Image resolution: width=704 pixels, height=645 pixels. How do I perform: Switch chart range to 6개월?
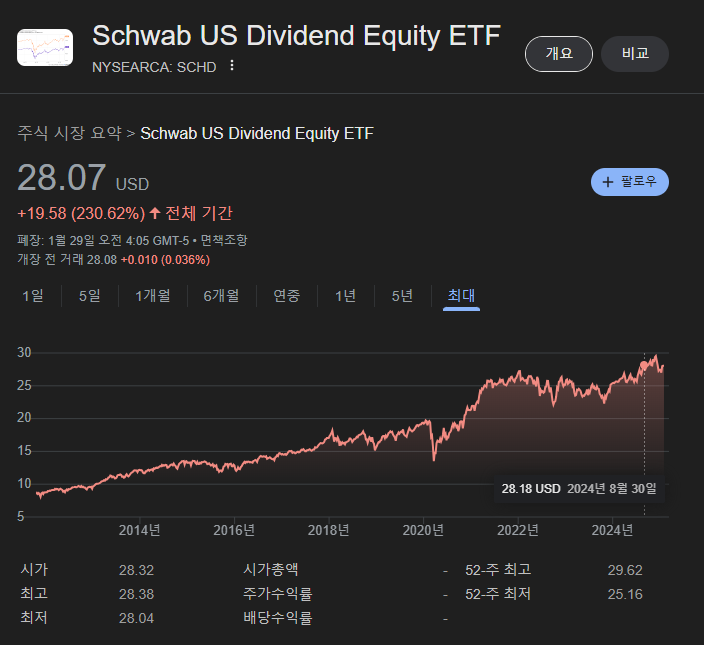pos(221,296)
